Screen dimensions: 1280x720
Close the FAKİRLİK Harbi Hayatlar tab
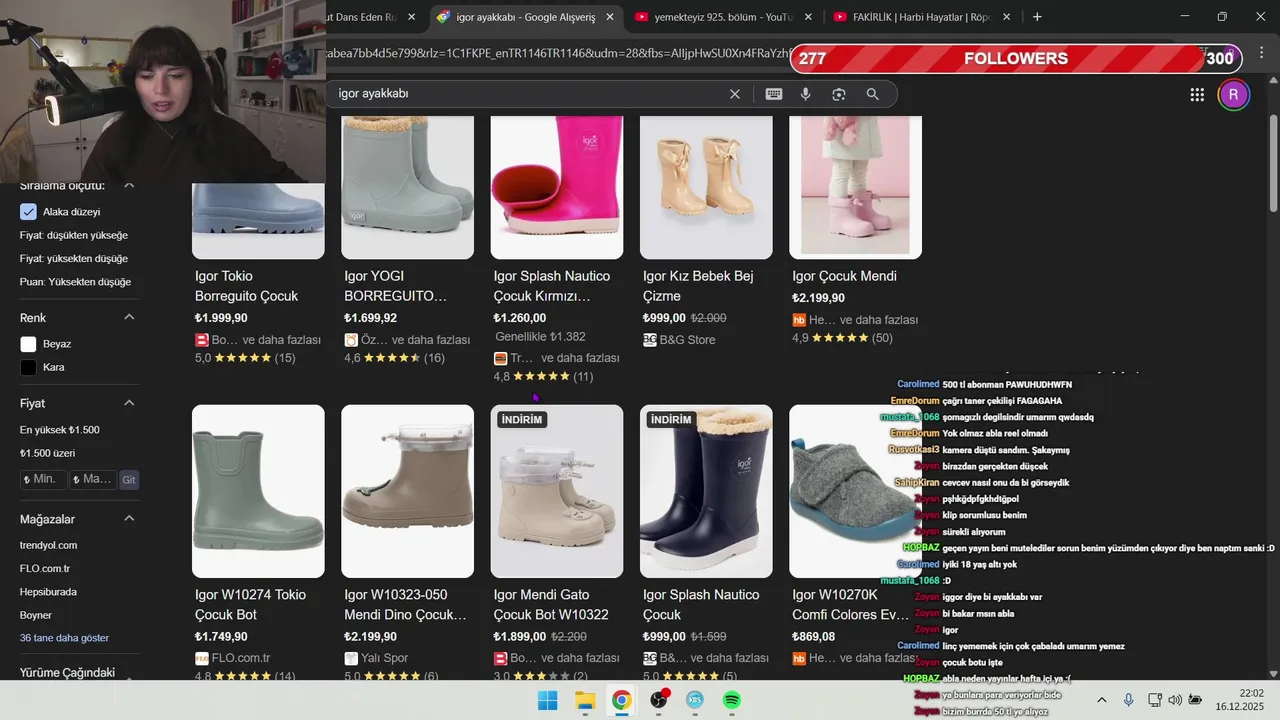pyautogui.click(x=1007, y=17)
